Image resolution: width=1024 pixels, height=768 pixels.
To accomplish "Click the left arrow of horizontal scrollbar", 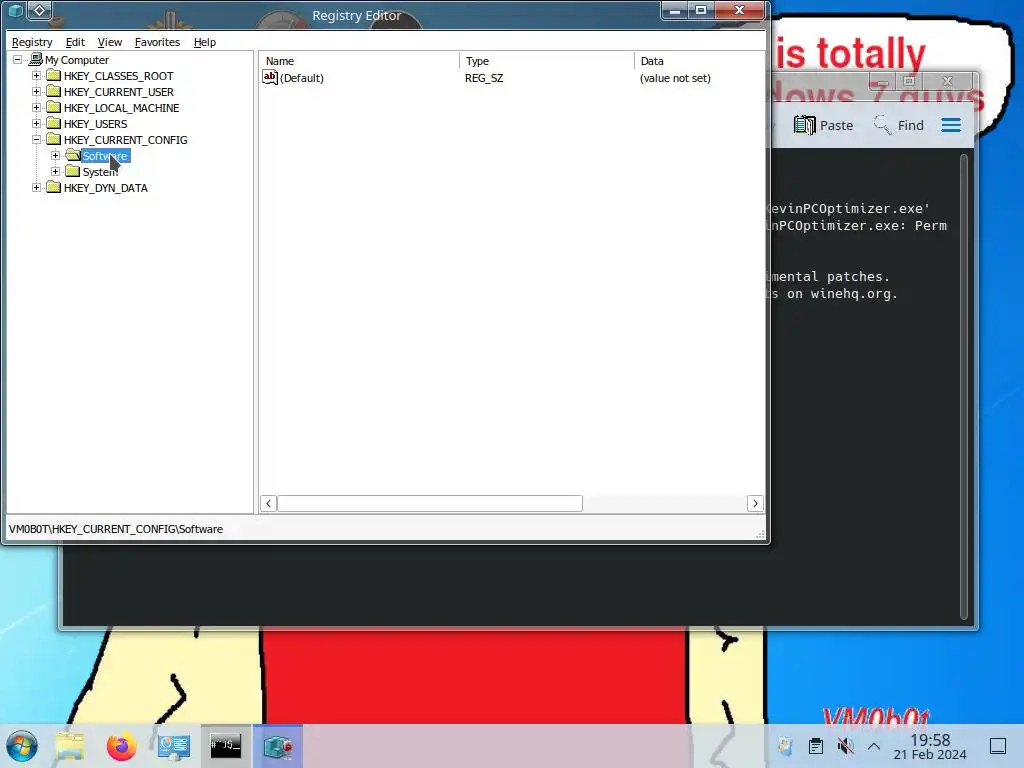I will pyautogui.click(x=268, y=504).
